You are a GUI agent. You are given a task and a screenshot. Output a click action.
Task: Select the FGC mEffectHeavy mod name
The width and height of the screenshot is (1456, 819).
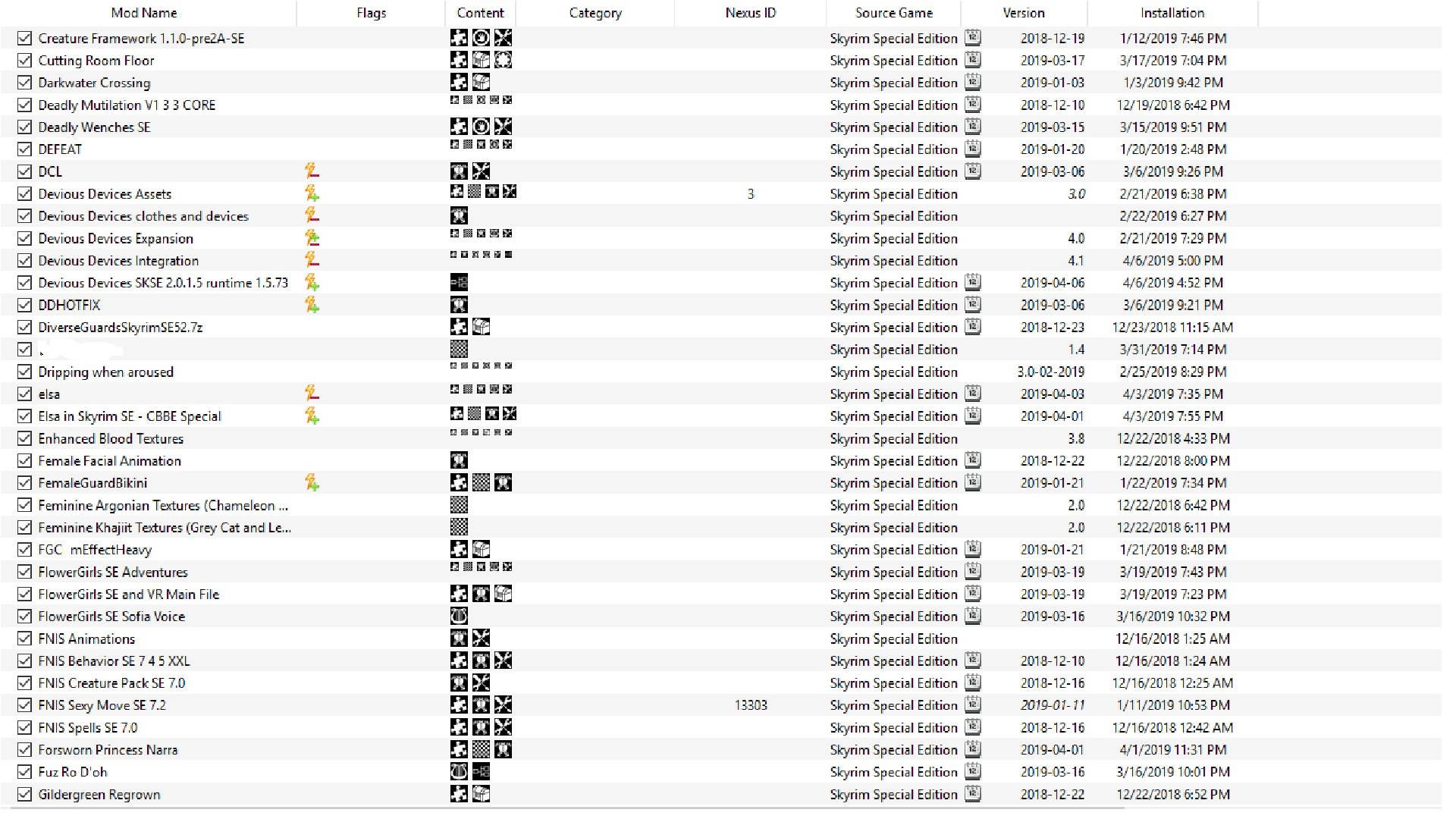(95, 549)
